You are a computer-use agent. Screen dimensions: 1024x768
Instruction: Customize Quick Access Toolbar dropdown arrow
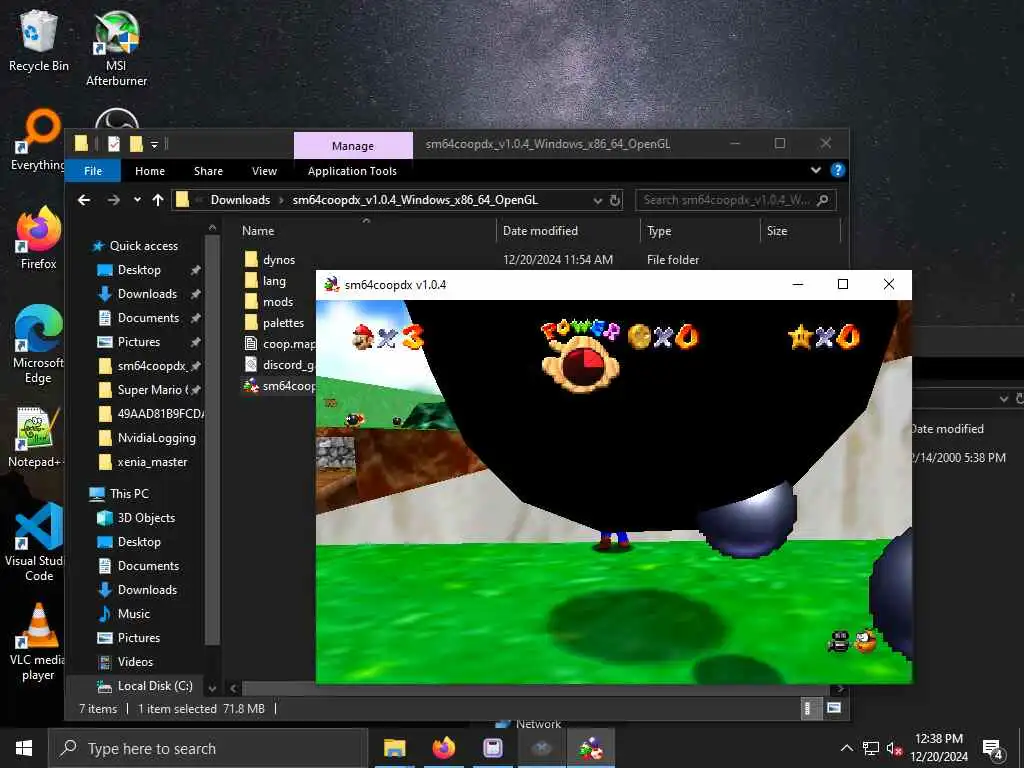(154, 144)
